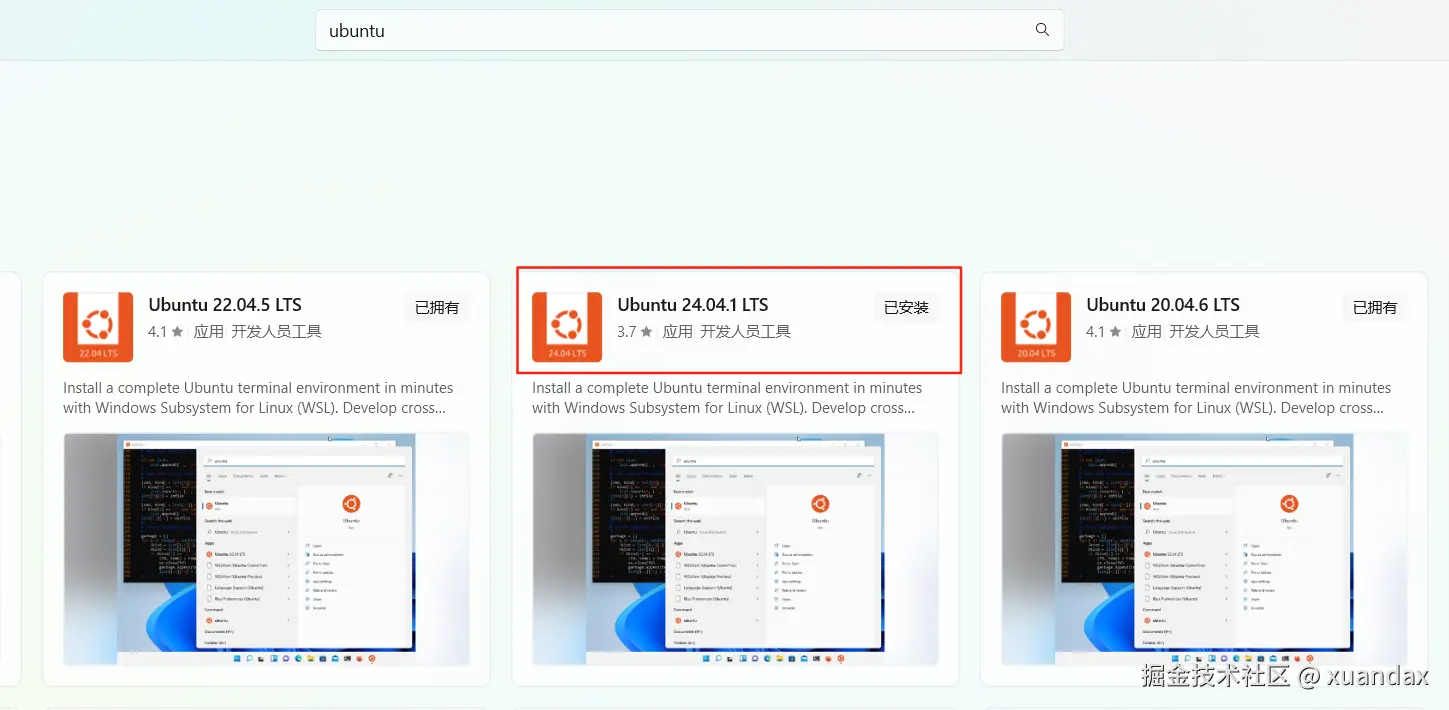
Task: Click 开发人员工具 label on Ubuntu 22.04.5 card
Action: pyautogui.click(x=277, y=332)
